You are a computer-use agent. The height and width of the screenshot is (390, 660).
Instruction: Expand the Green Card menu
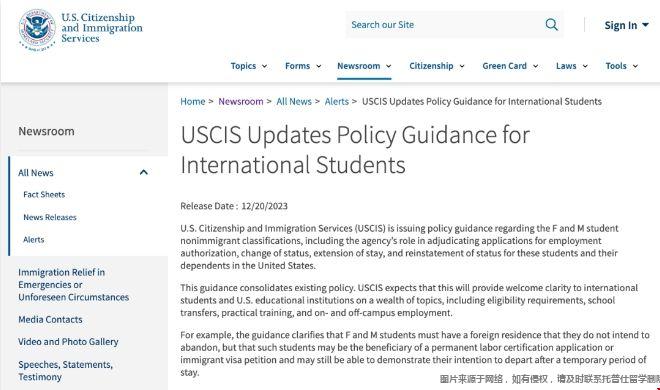tap(510, 66)
